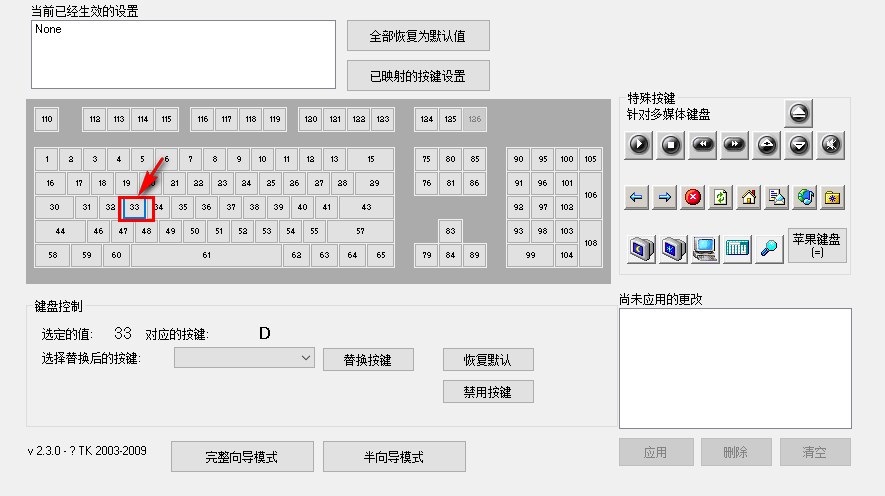Open the 选择替换后的按键 dropdown
This screenshot has width=885, height=496.
(244, 358)
